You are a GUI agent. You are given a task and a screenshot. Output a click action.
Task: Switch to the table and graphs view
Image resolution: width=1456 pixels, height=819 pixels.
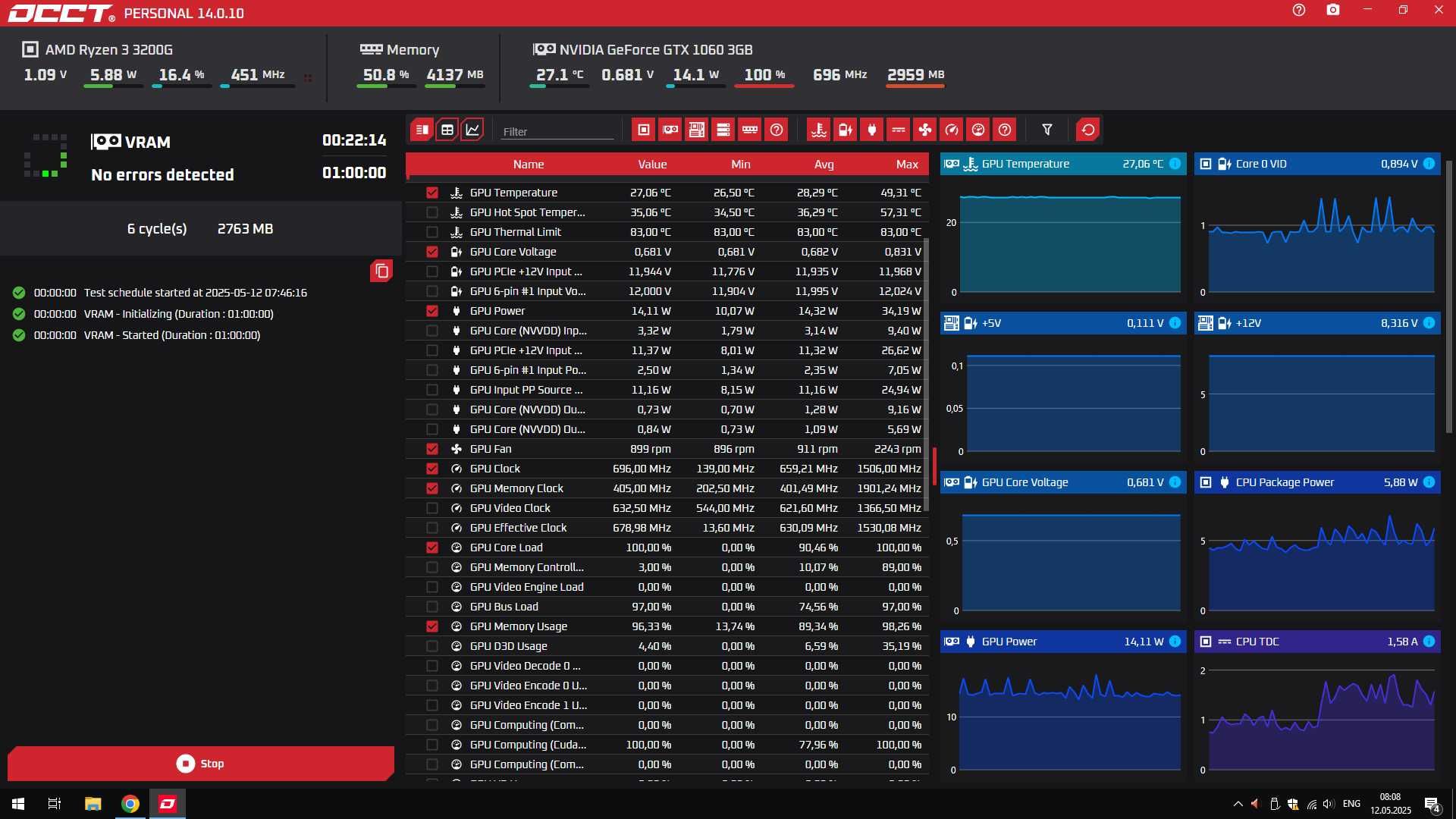pyautogui.click(x=422, y=130)
